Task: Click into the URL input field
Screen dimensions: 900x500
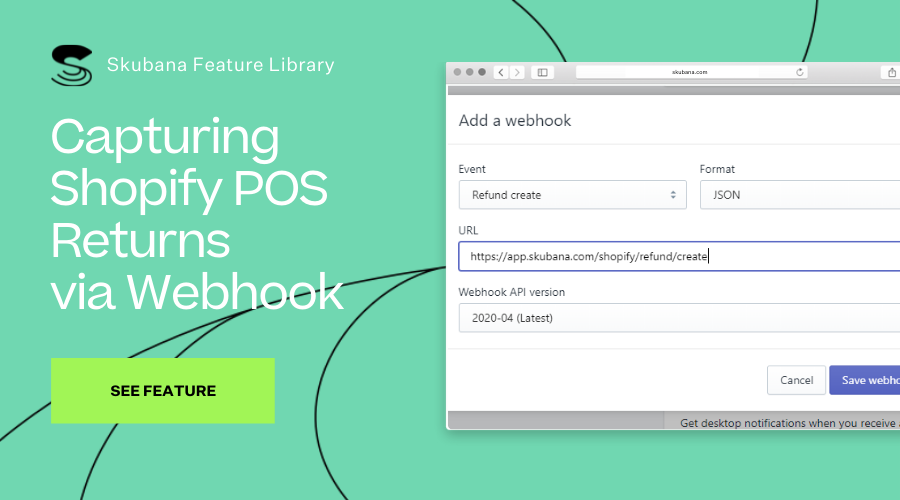Action: [x=679, y=256]
